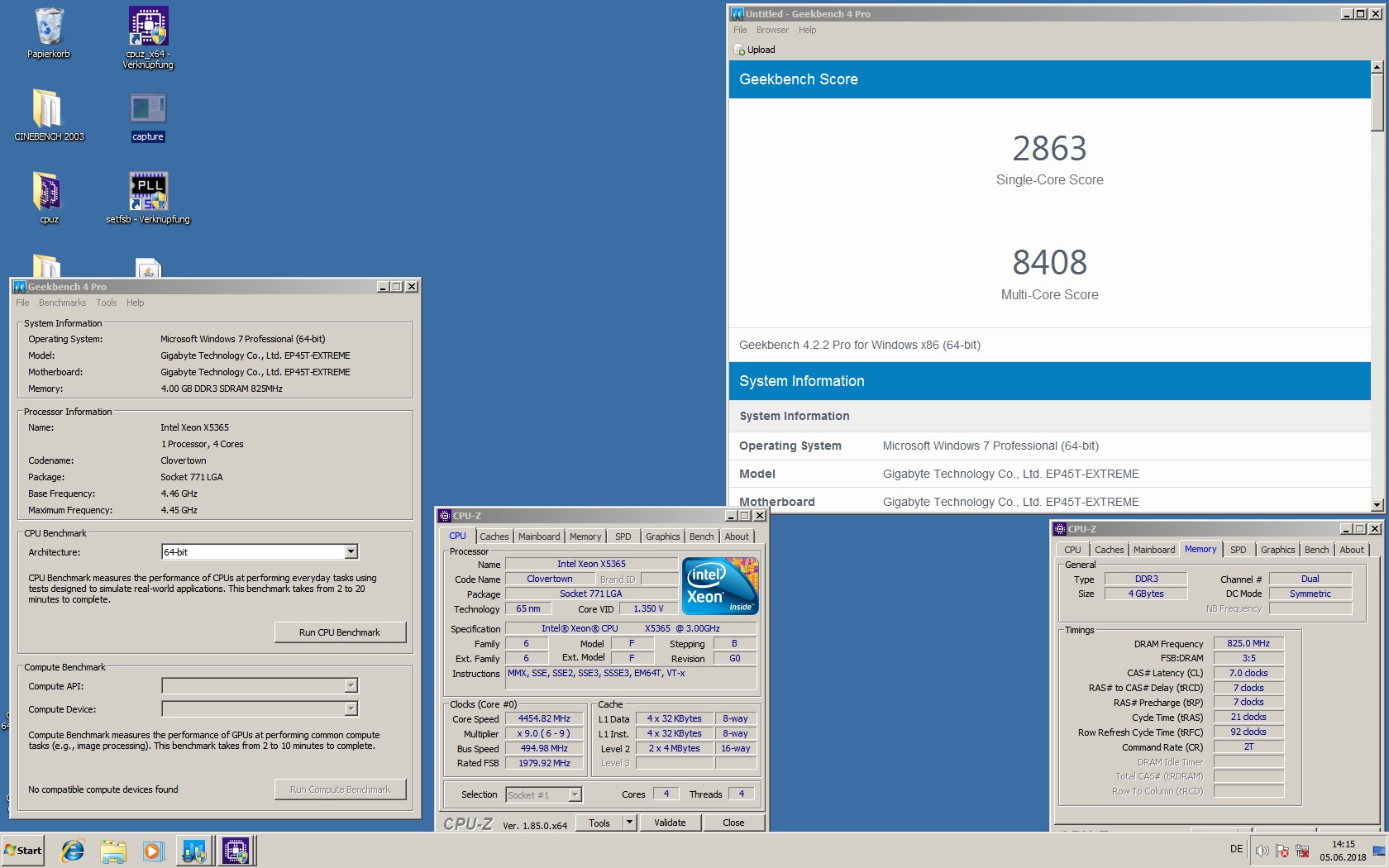Screen dimensions: 1389x868
Task: Click the CPU-Z title bar icon of the CPU window
Action: (x=445, y=516)
